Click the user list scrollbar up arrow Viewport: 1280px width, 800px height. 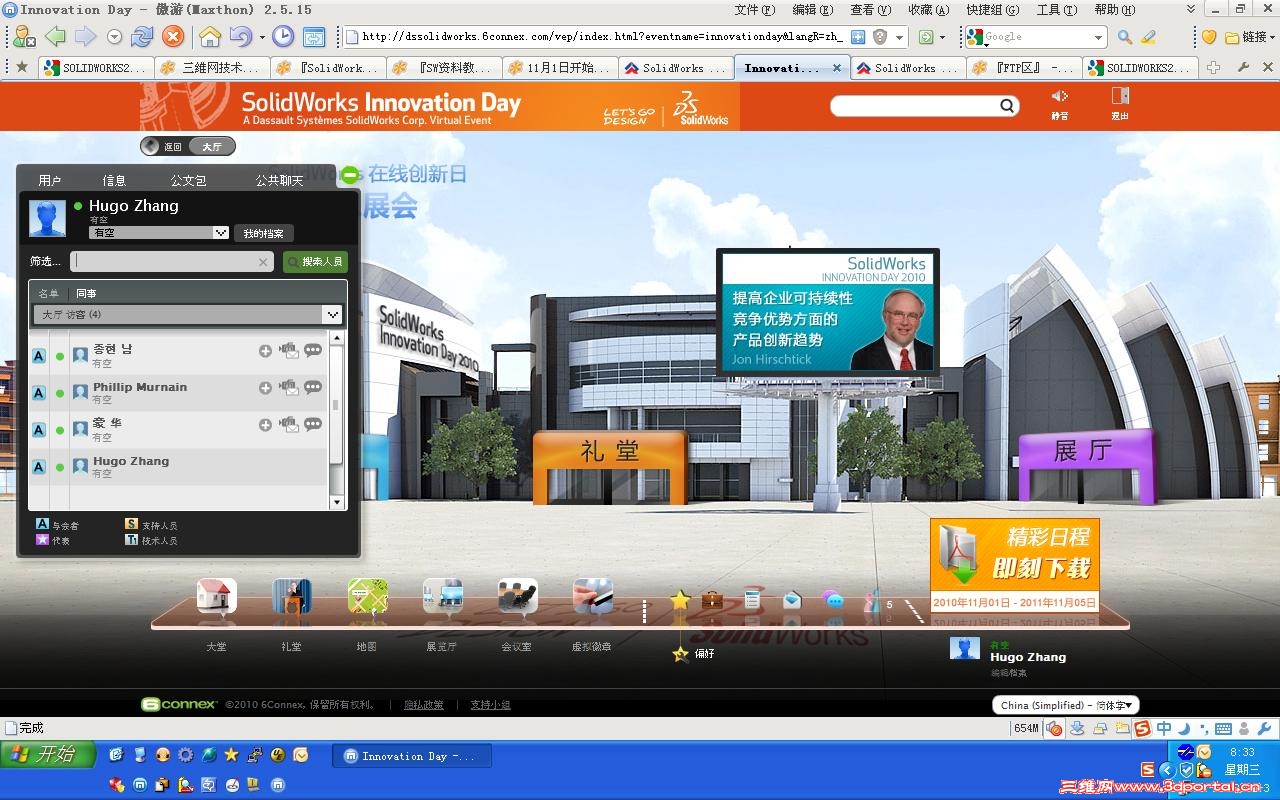coord(336,338)
